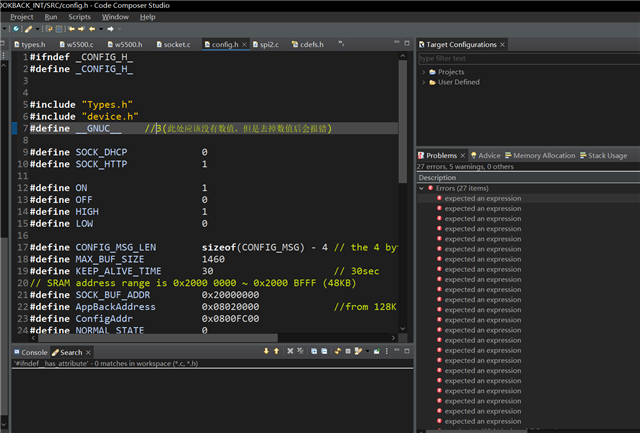Click the Description column header

click(437, 177)
